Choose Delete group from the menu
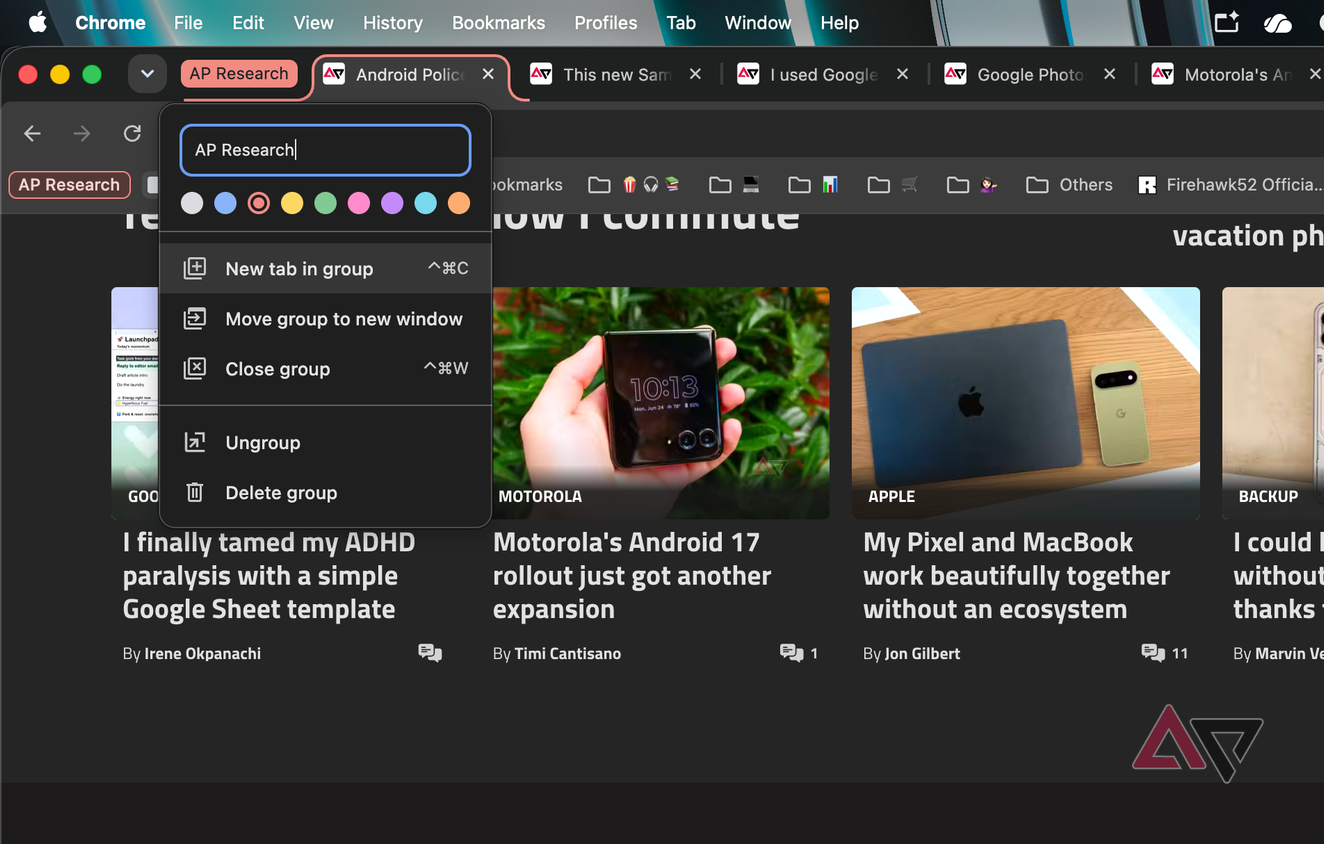This screenshot has width=1324, height=844. tap(325, 492)
